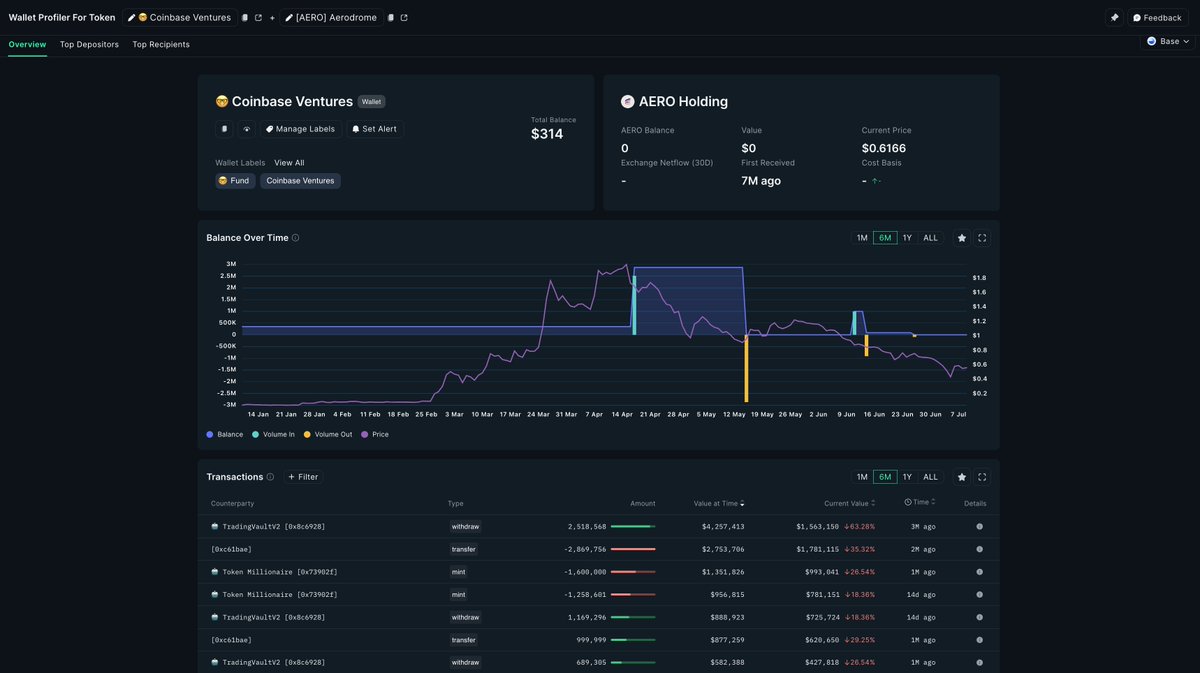Copy the [AERO] Aerodrome token address

[391, 18]
